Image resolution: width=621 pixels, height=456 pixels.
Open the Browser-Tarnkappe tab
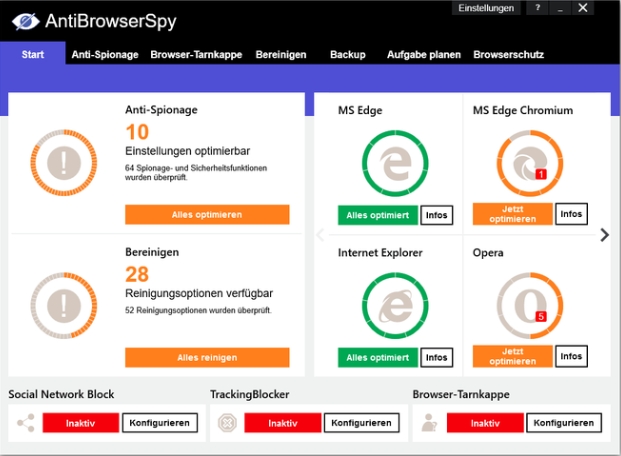(196, 55)
